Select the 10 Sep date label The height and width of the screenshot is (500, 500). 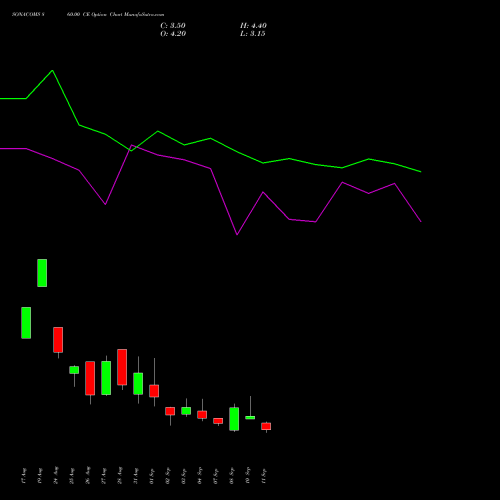click(x=248, y=475)
